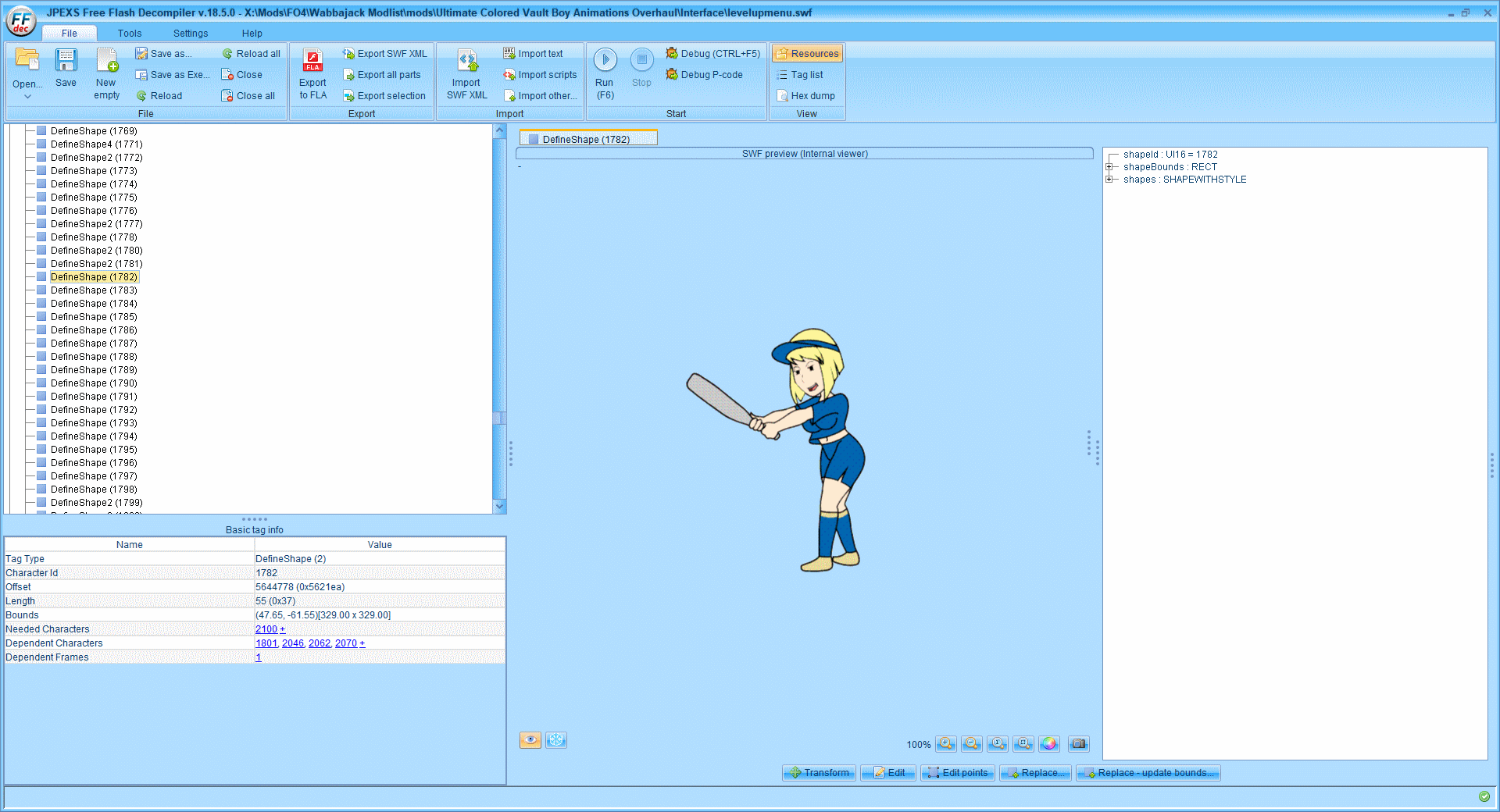This screenshot has height=812, width=1500.
Task: Open the preview background color picker
Action: (1049, 744)
